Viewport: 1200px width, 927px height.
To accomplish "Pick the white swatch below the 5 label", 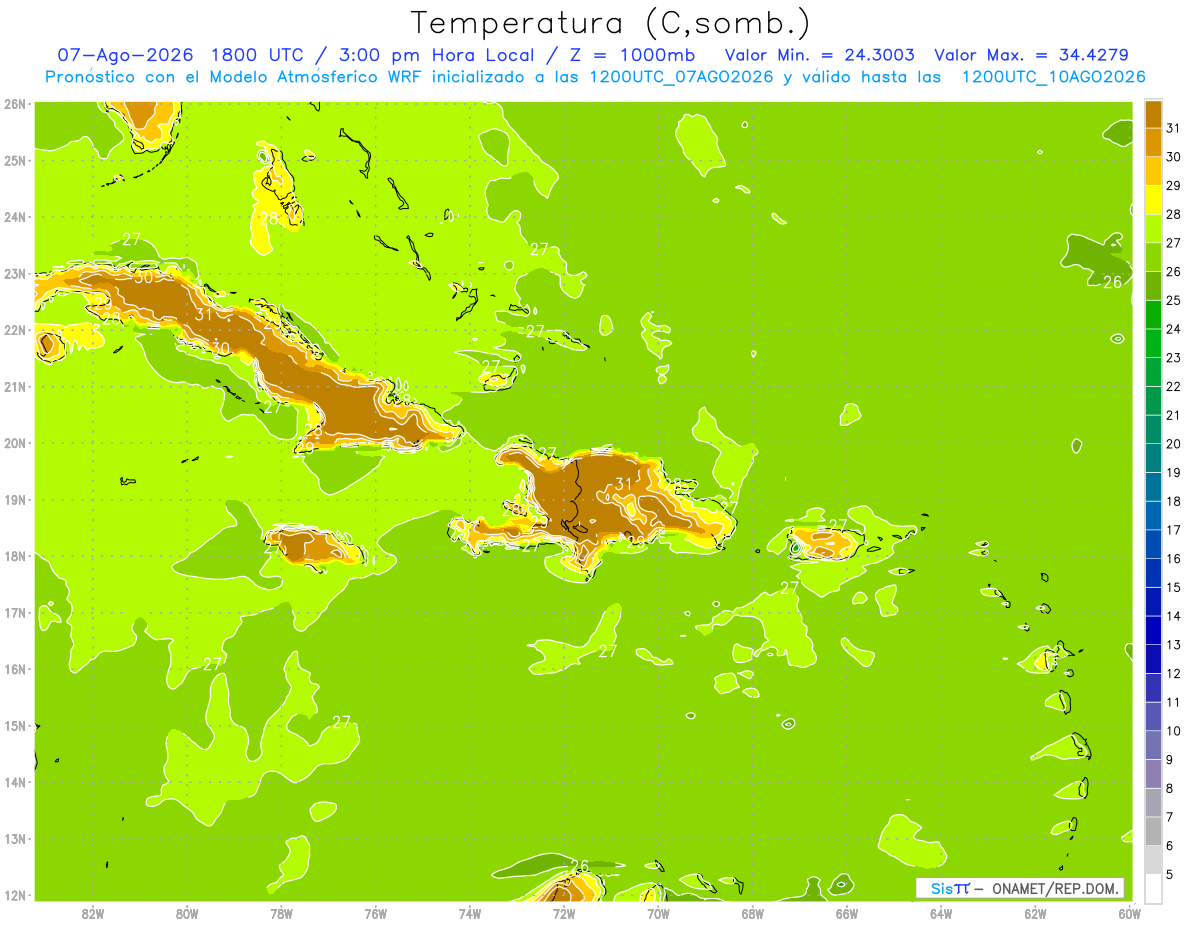I will (1153, 889).
